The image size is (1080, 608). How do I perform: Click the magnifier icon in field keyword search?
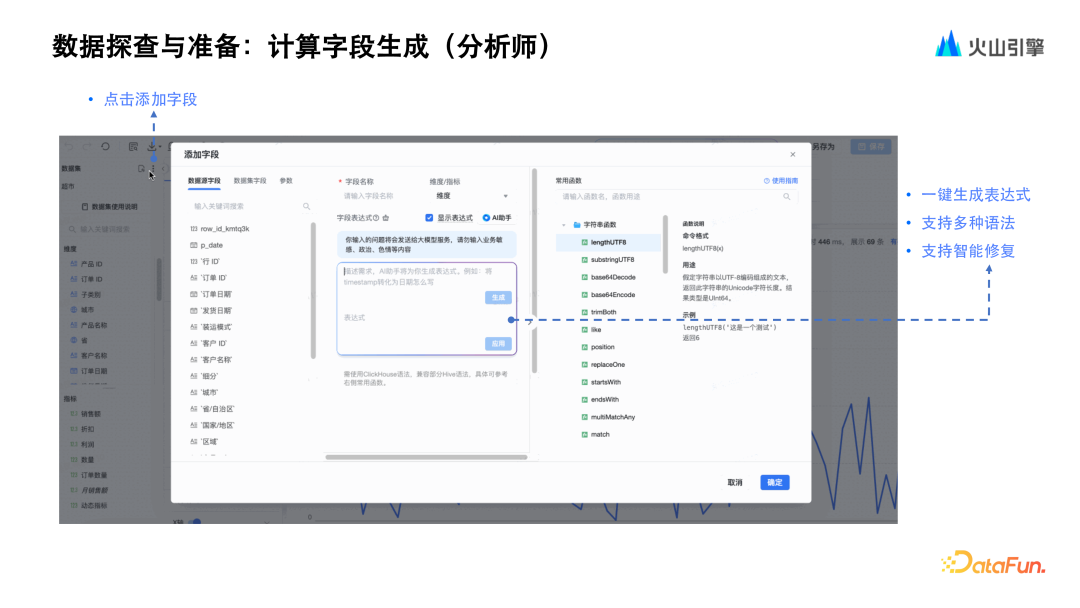306,206
